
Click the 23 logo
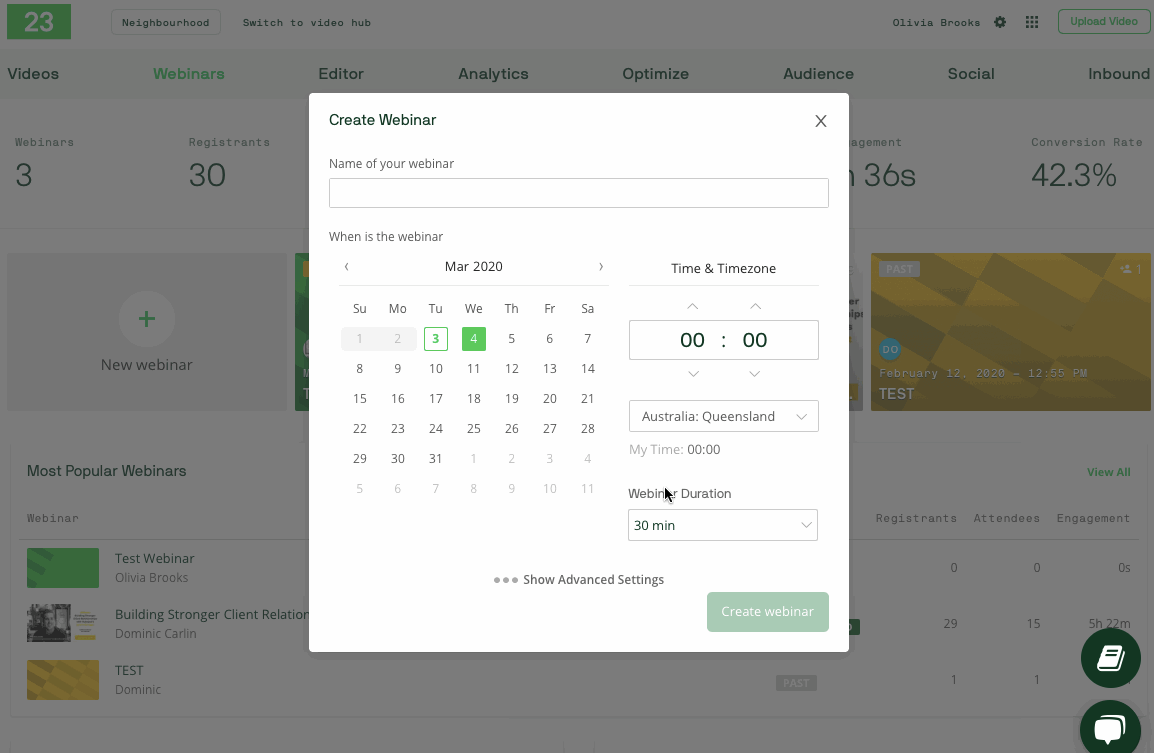point(39,21)
